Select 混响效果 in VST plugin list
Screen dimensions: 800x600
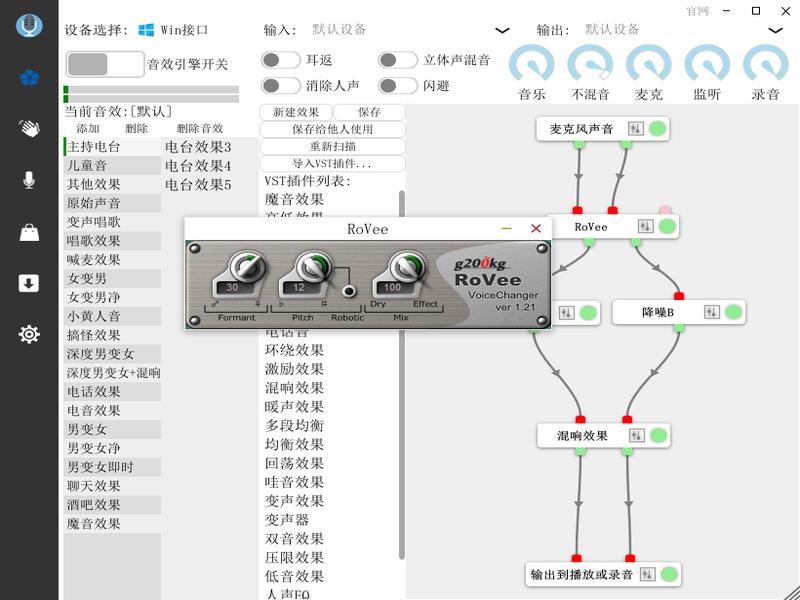[x=294, y=388]
